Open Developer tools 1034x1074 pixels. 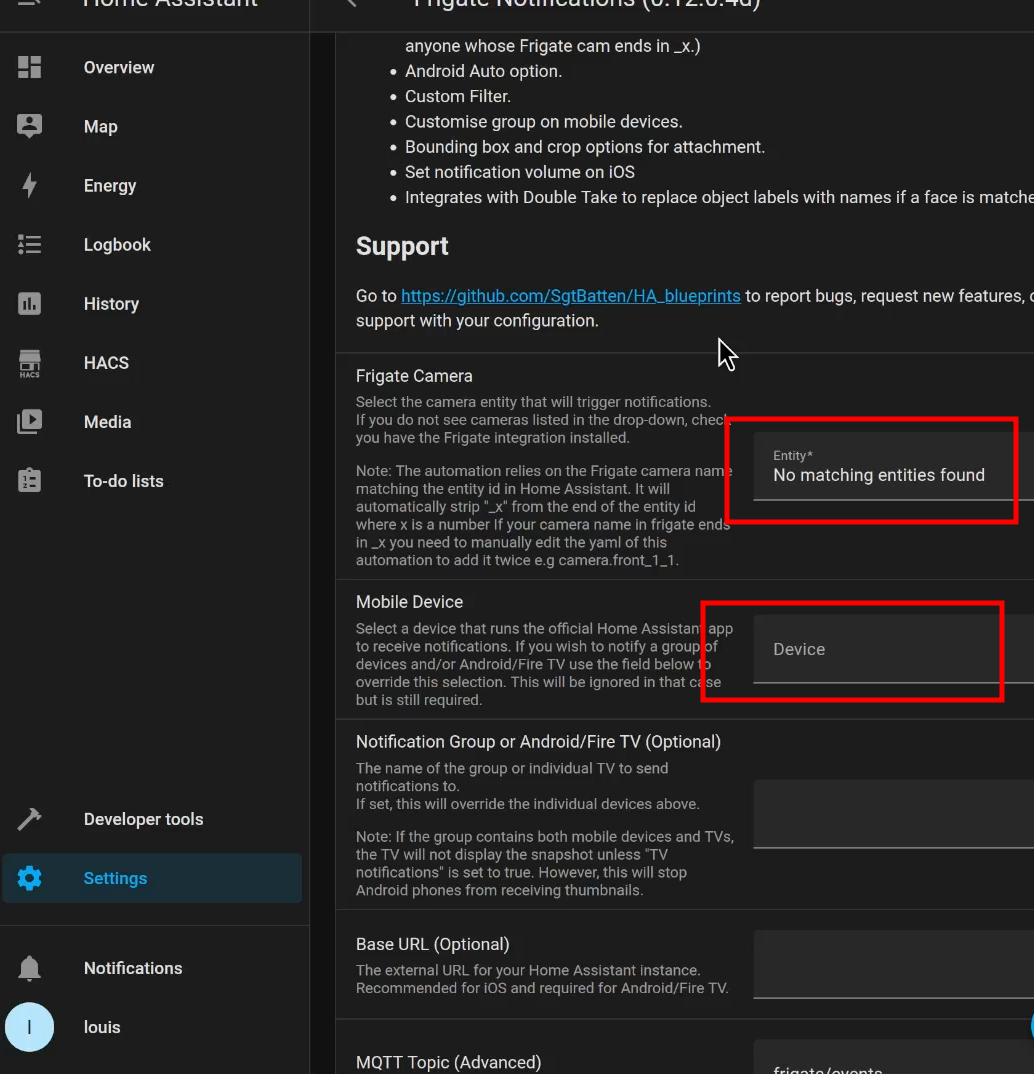click(152, 819)
